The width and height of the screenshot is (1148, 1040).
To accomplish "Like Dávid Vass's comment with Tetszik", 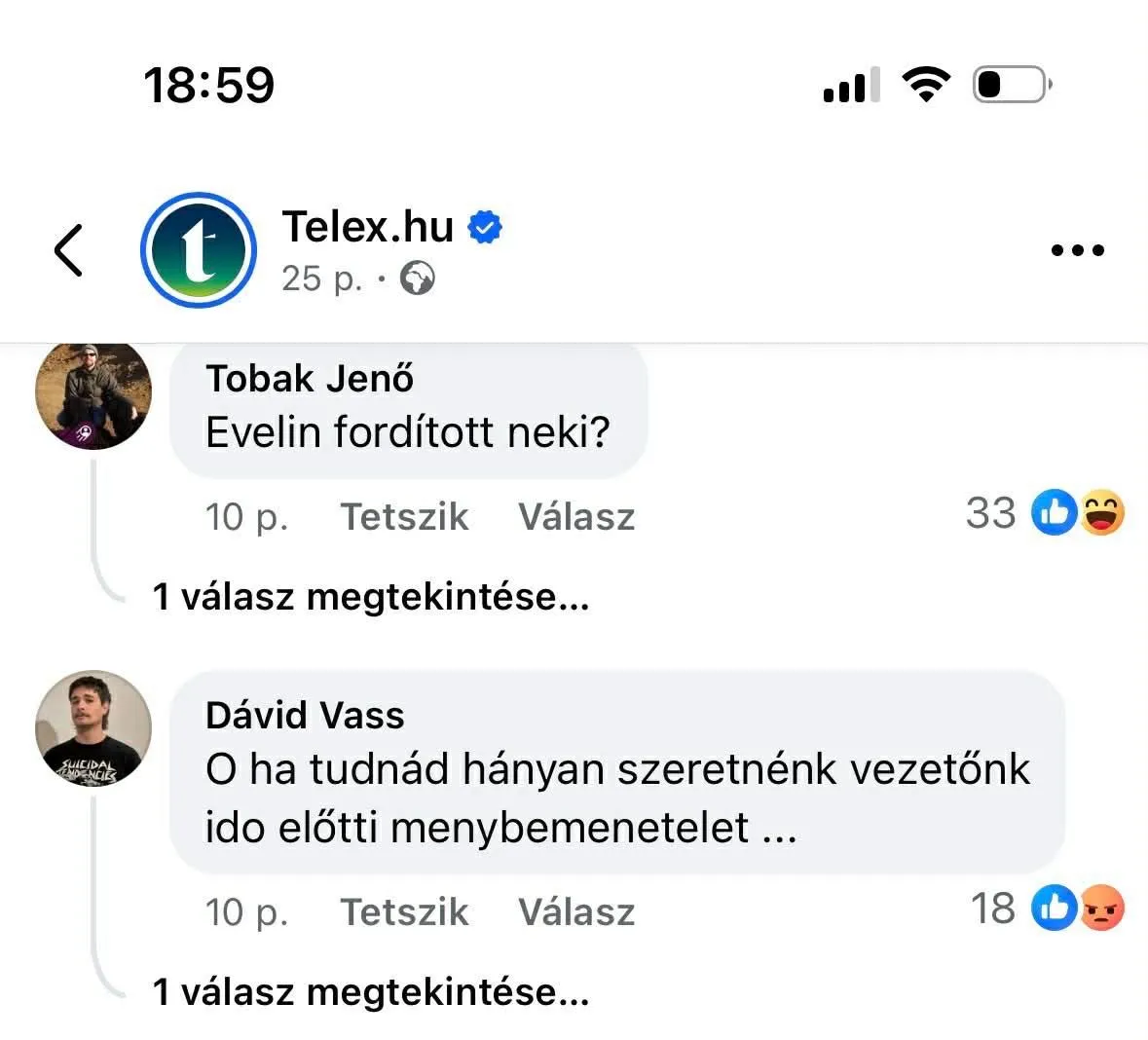I will (x=404, y=911).
